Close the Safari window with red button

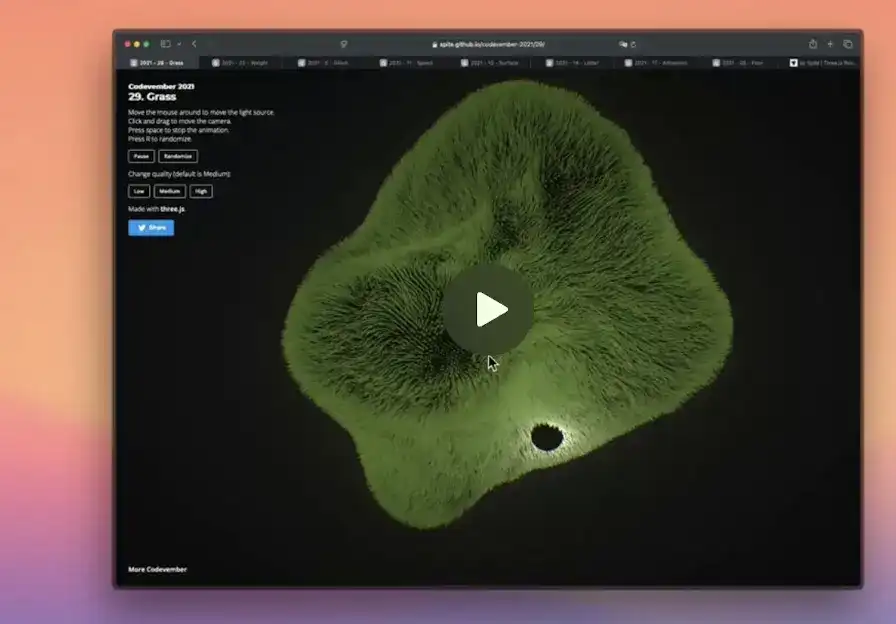tap(127, 44)
